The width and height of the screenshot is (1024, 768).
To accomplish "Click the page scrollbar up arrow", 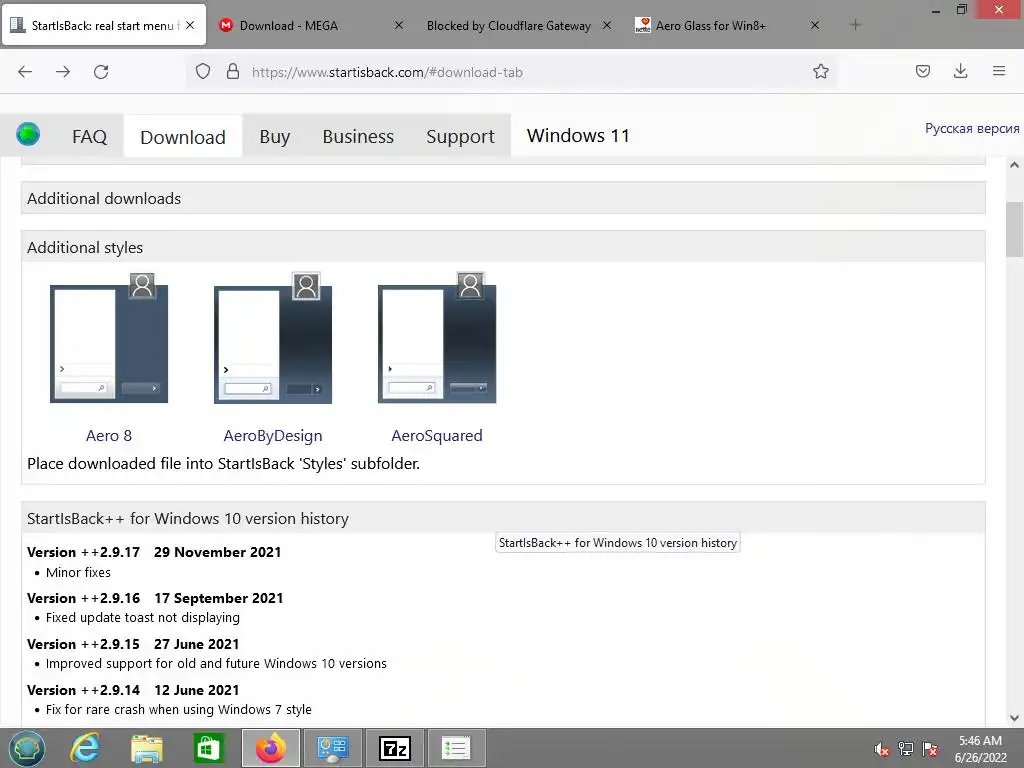I will 1014,165.
